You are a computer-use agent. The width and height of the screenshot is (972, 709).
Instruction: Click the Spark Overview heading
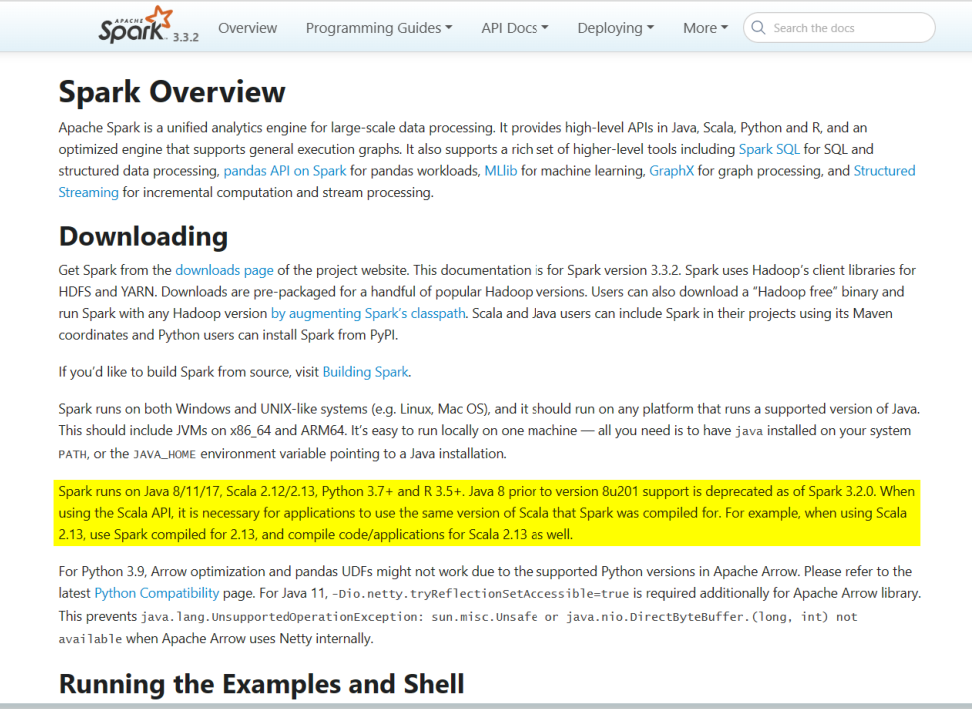coord(172,92)
